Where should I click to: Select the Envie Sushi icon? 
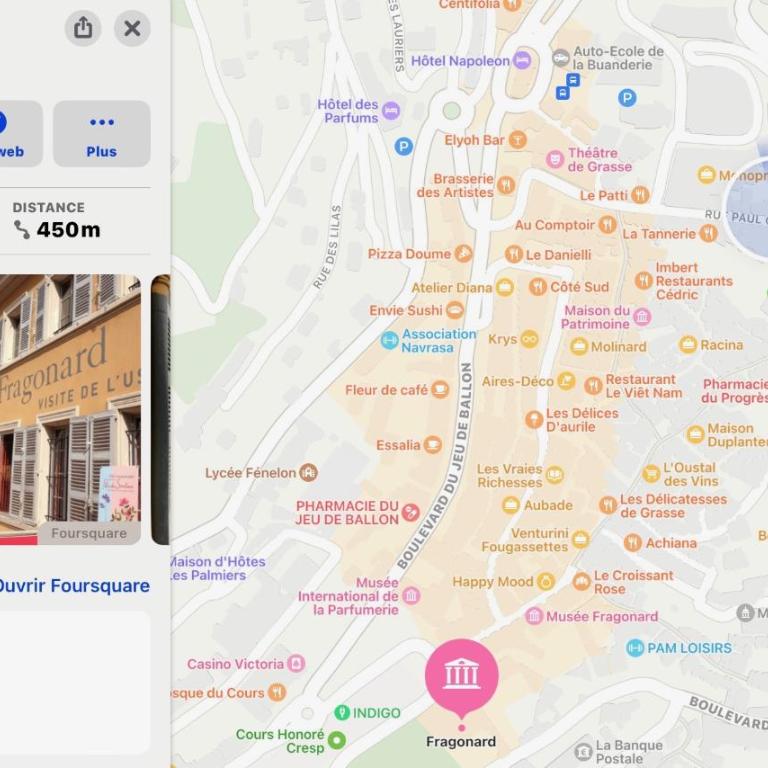[455, 310]
